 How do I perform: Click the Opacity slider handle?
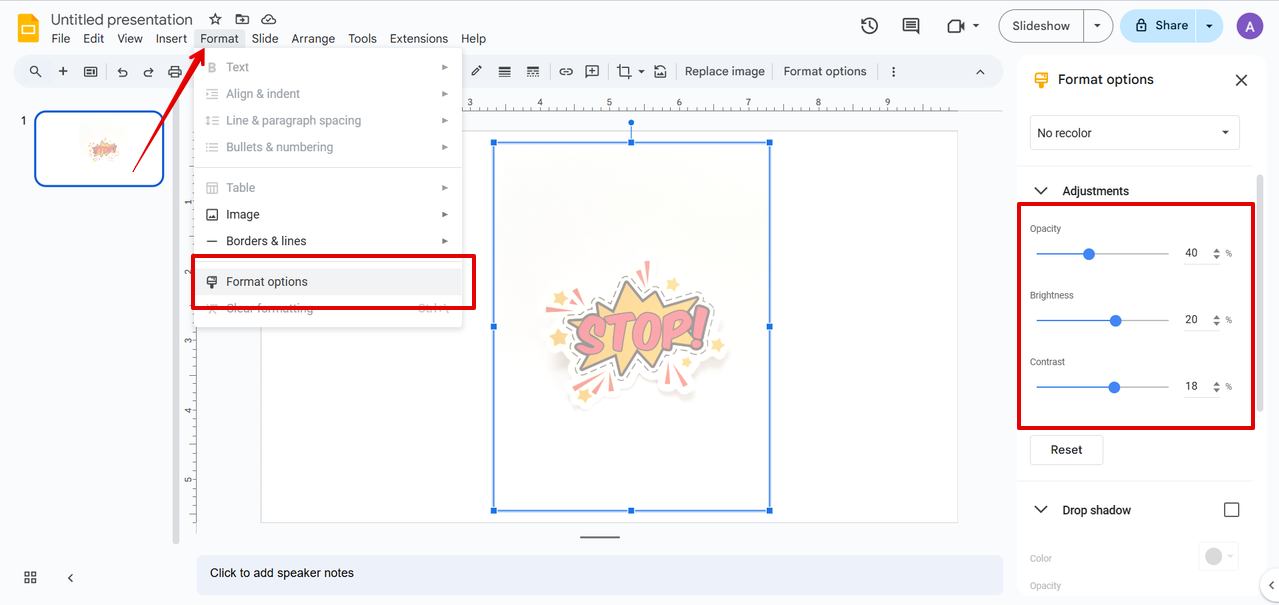(1089, 254)
